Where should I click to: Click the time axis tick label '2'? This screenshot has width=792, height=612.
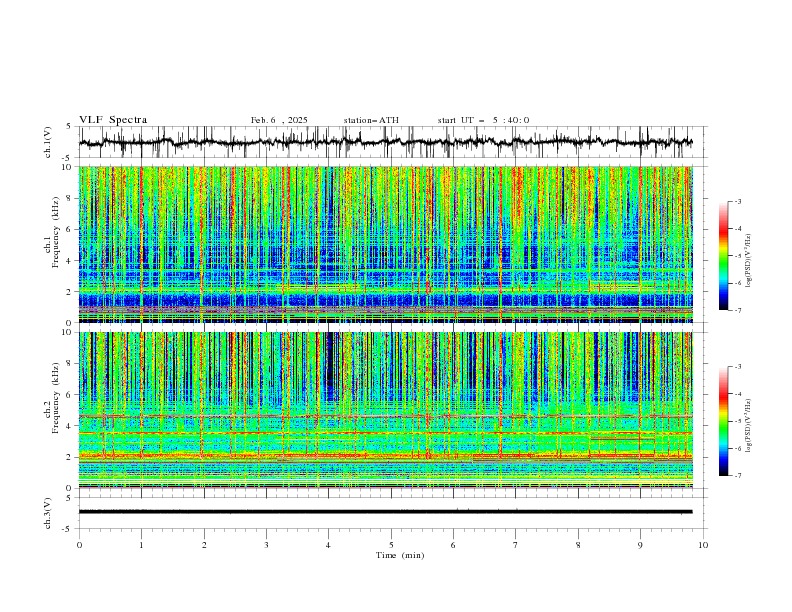tap(204, 545)
